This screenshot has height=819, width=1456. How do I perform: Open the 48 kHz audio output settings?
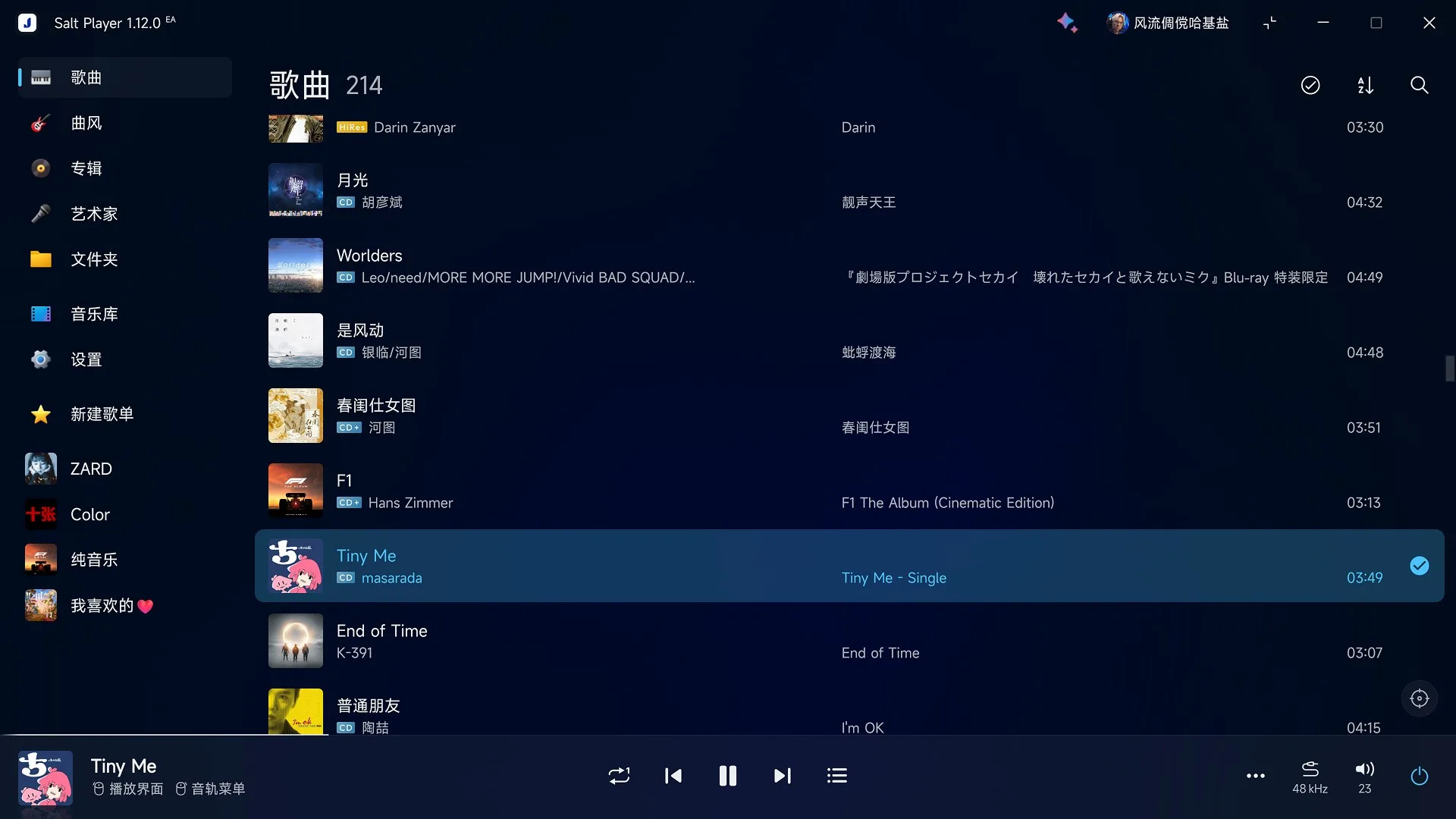[1310, 777]
